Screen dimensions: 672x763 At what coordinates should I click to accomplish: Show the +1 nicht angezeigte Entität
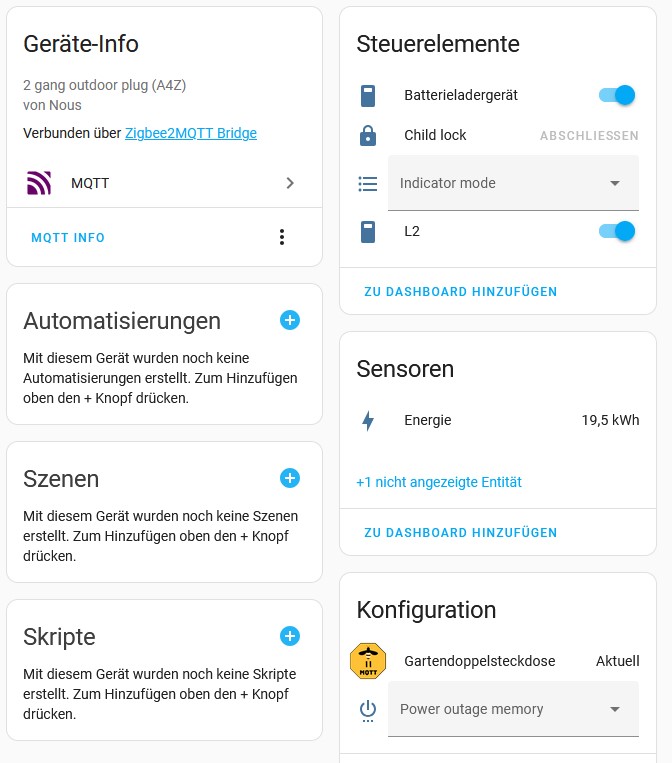coord(439,482)
